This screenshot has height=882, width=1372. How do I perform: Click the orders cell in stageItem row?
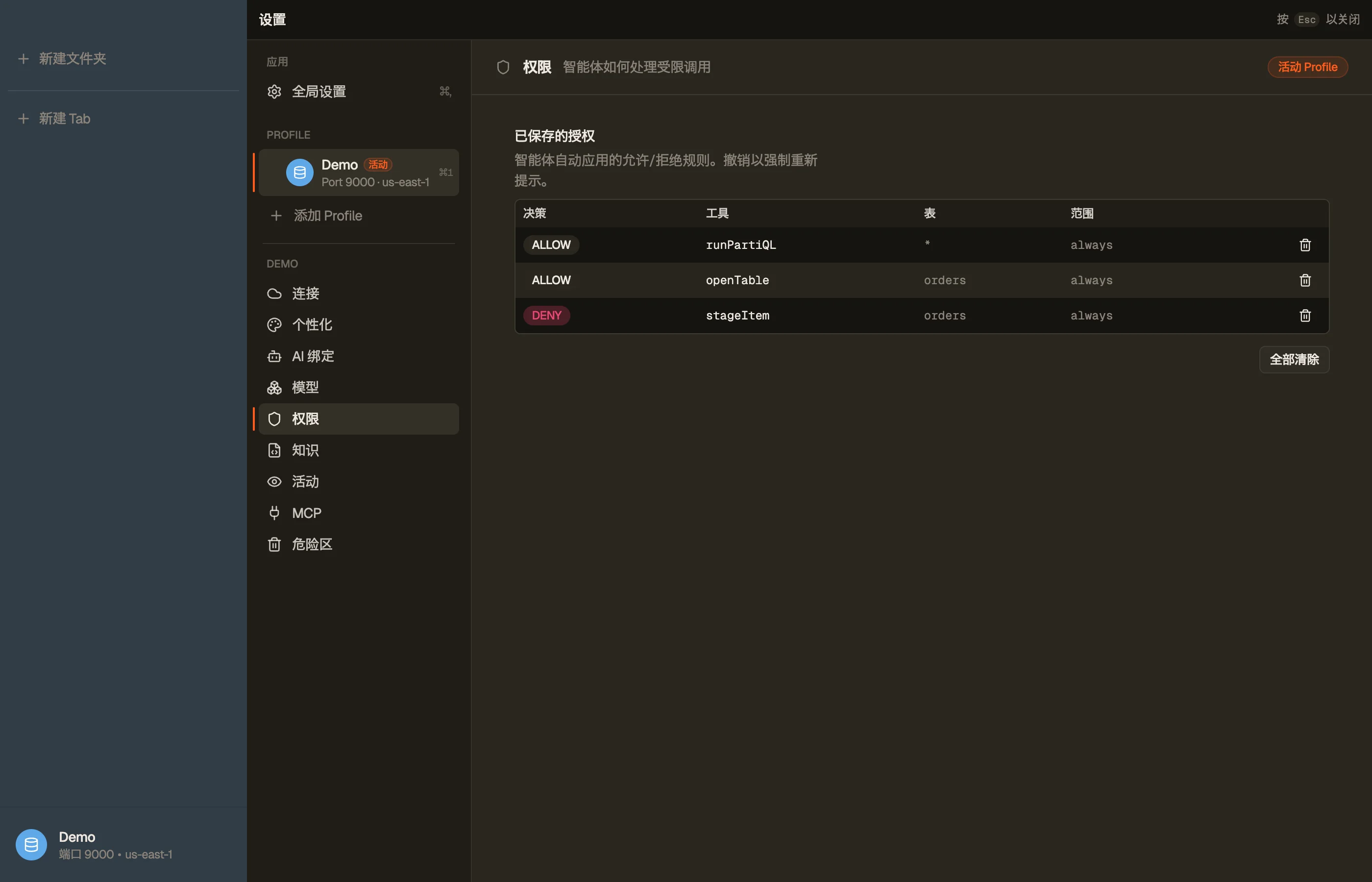[x=944, y=316]
